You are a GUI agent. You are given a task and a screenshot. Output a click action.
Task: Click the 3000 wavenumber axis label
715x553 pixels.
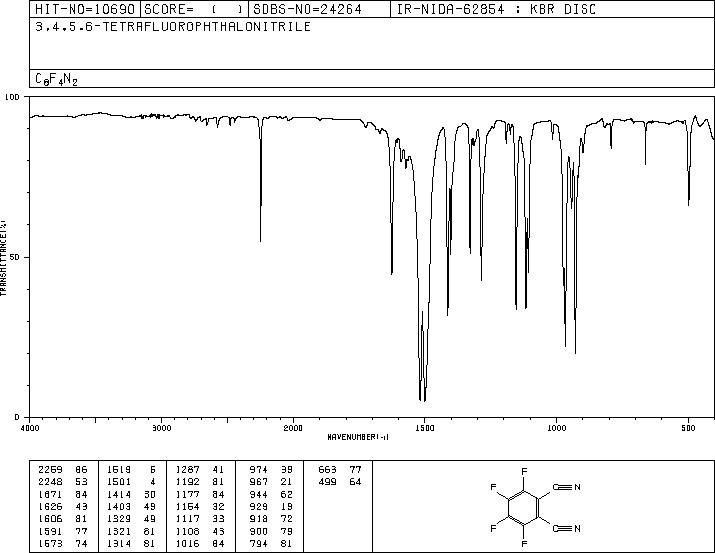tap(161, 428)
